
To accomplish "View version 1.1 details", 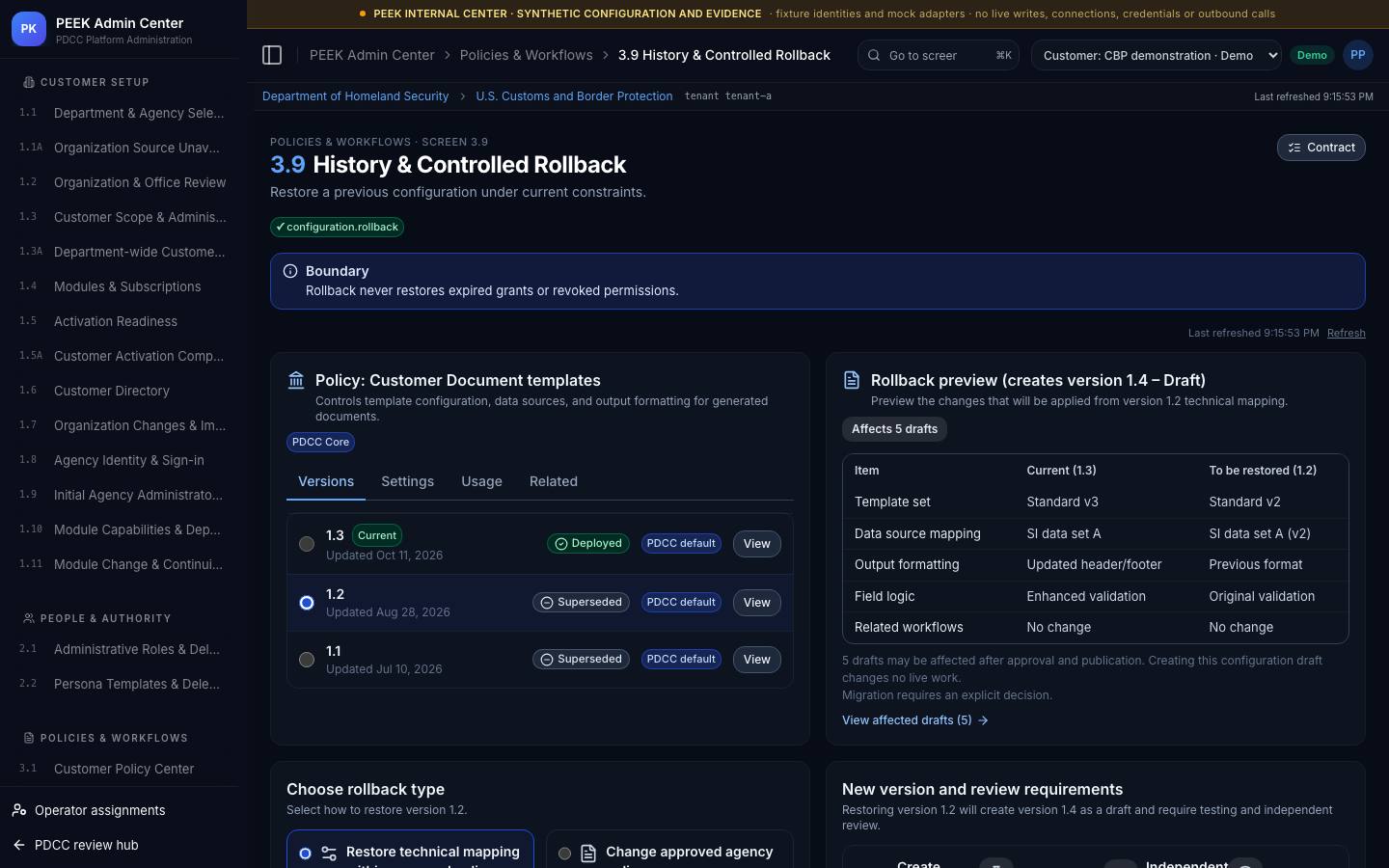I will coord(757,660).
